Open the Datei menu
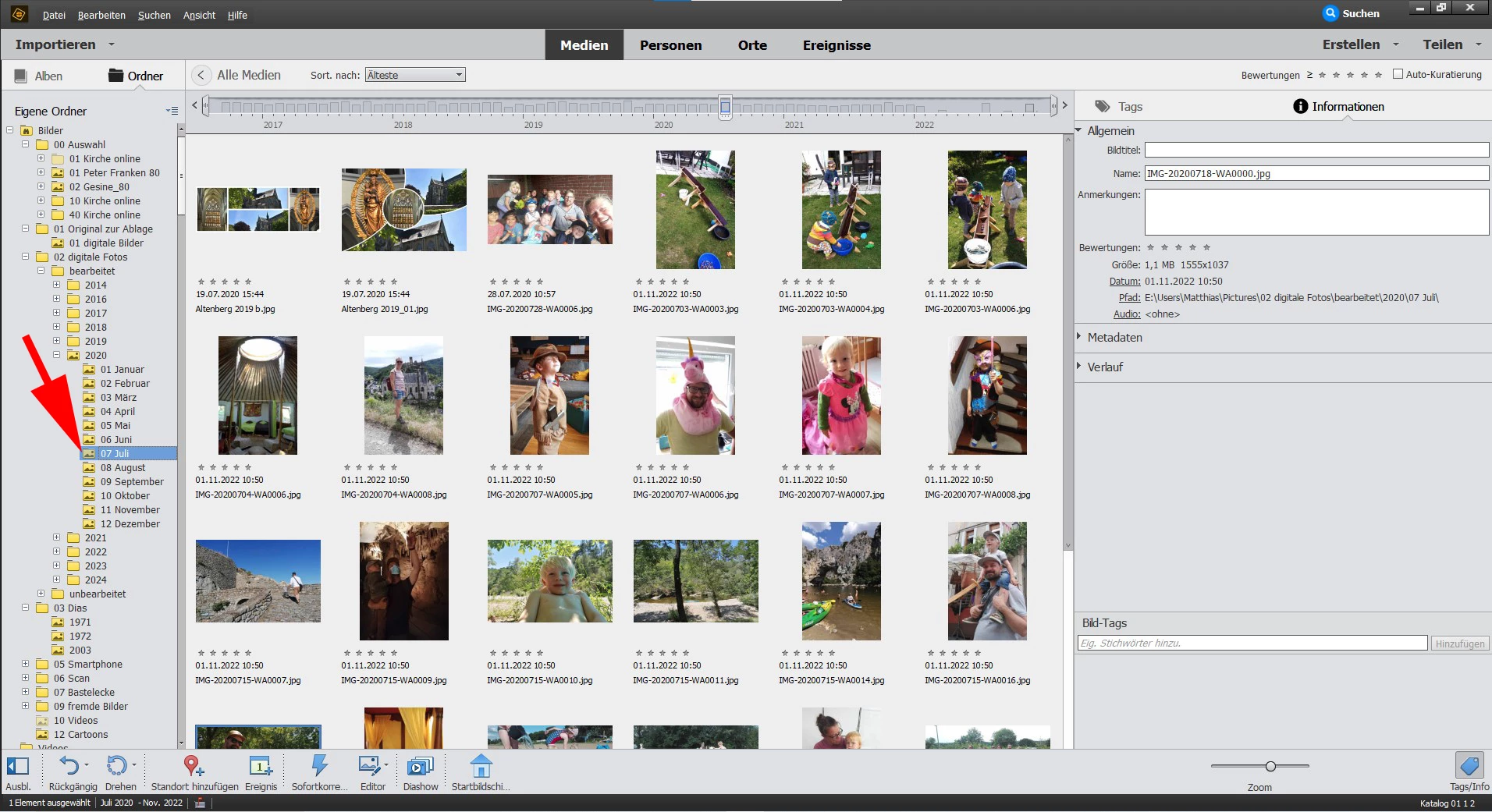The height and width of the screenshot is (812, 1492). 54,15
